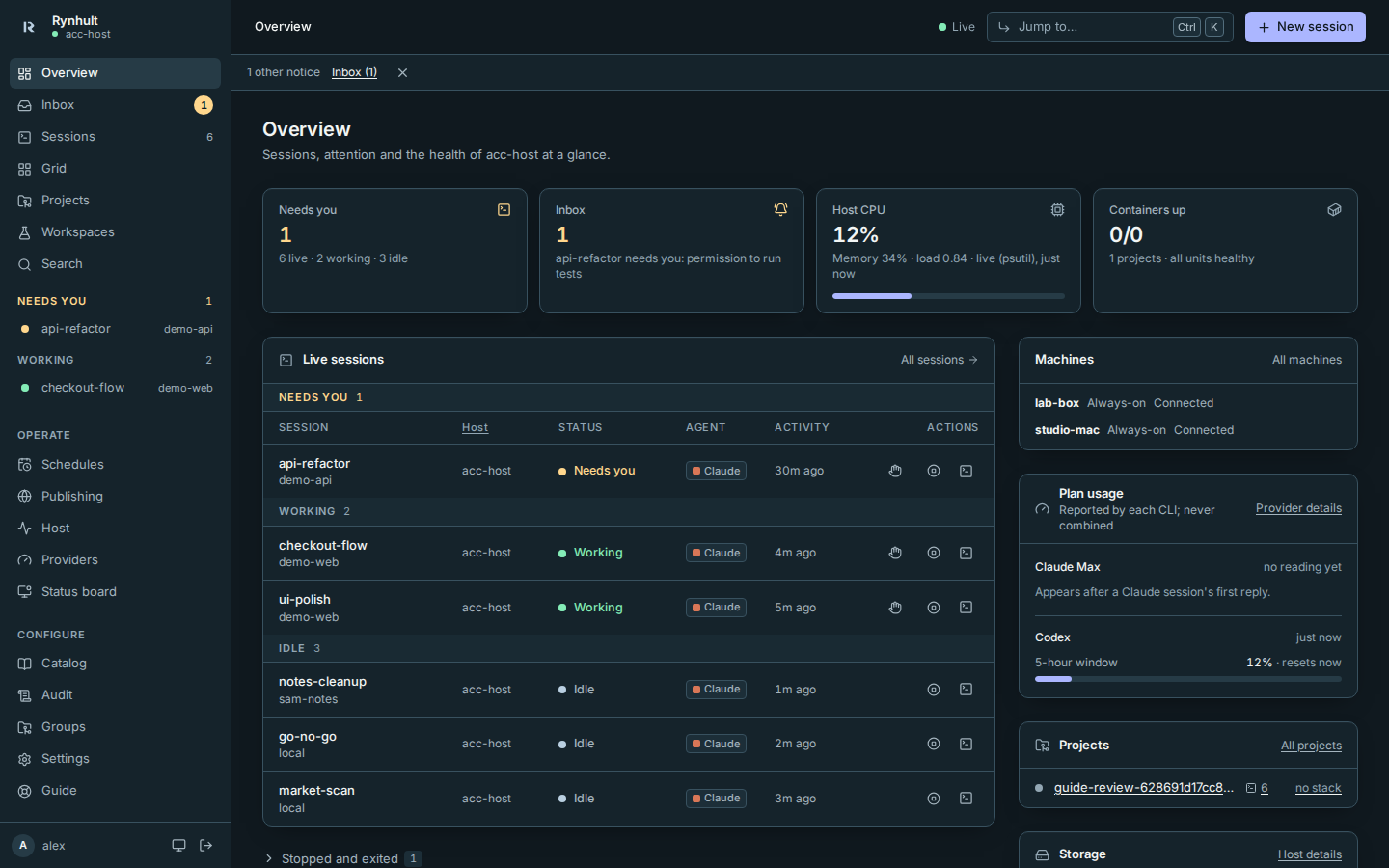Click the stop icon for checkout-flow session
The image size is (1389, 868).
934,553
